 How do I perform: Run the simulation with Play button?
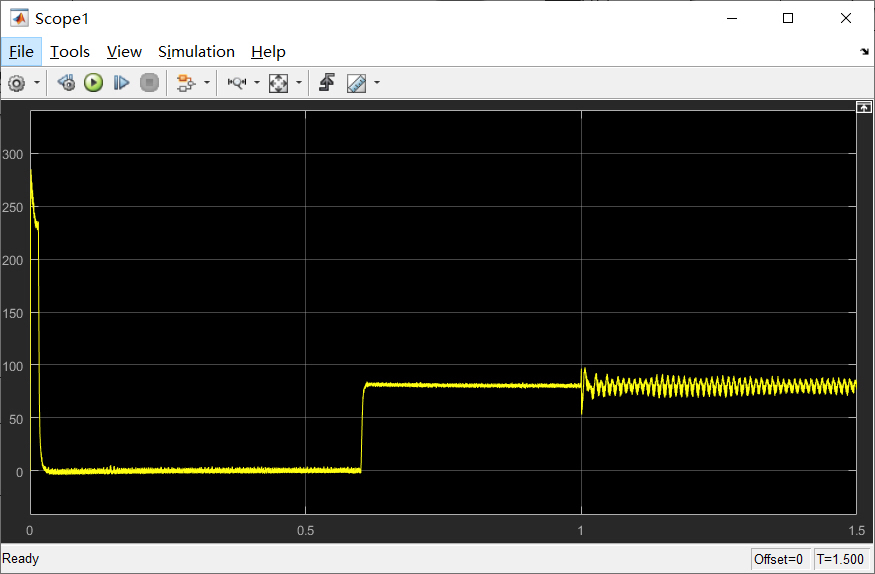point(94,83)
